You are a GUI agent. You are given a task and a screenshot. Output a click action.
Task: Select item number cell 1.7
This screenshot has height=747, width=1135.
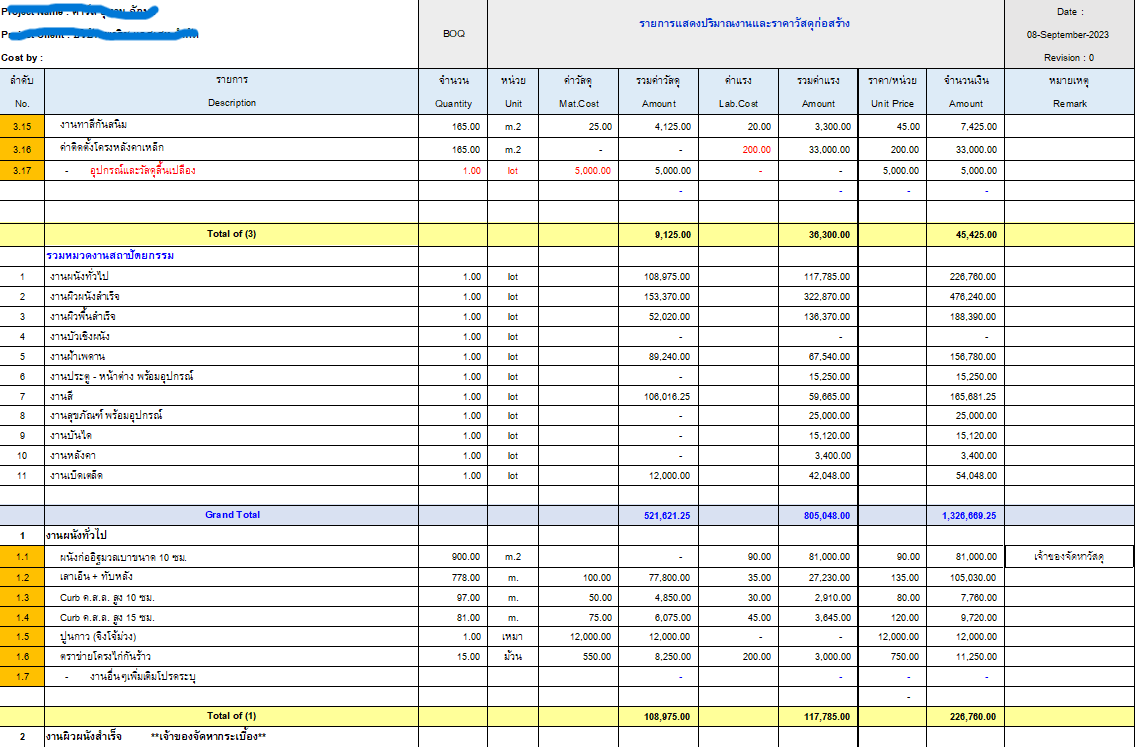click(22, 678)
